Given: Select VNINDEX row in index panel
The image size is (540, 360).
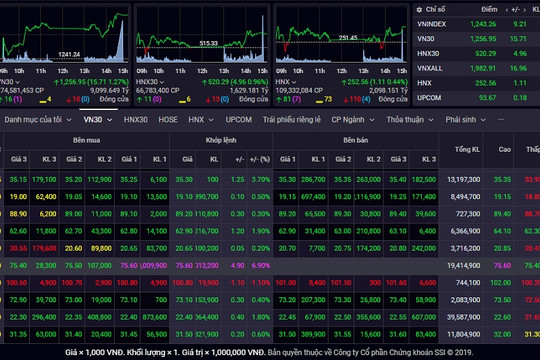Looking at the screenshot, I should tap(477, 24).
